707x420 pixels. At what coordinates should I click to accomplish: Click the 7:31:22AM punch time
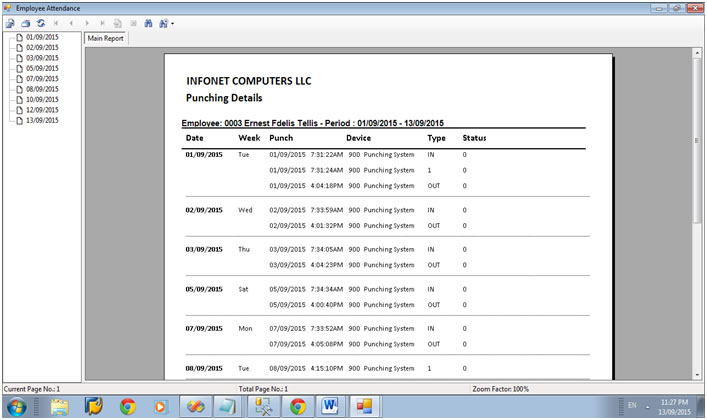tap(326, 155)
